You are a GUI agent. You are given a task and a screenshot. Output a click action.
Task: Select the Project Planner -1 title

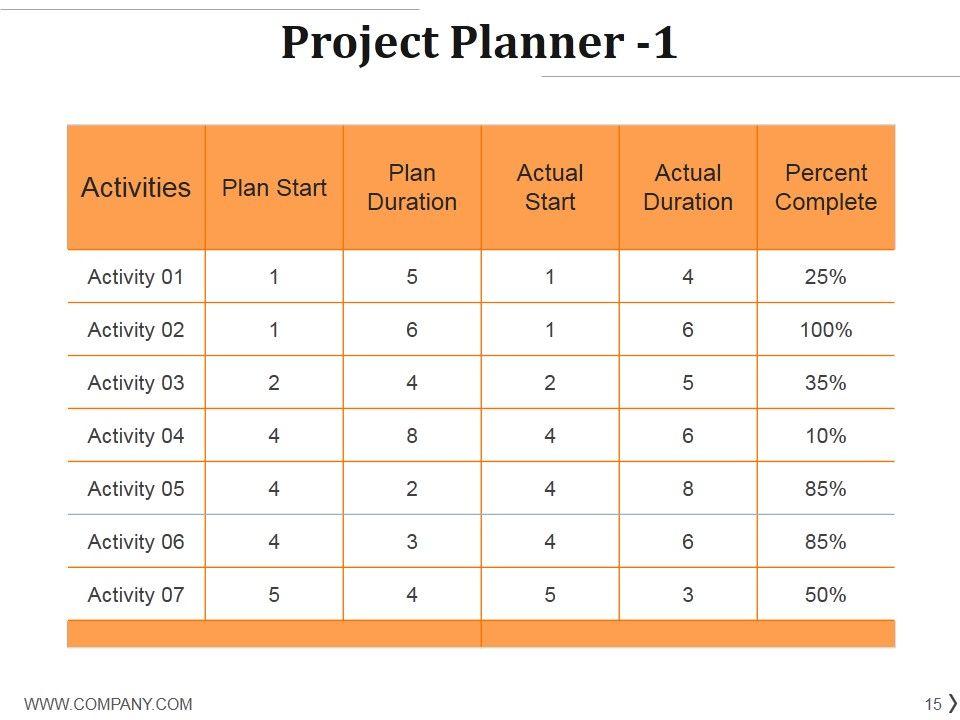(x=479, y=43)
